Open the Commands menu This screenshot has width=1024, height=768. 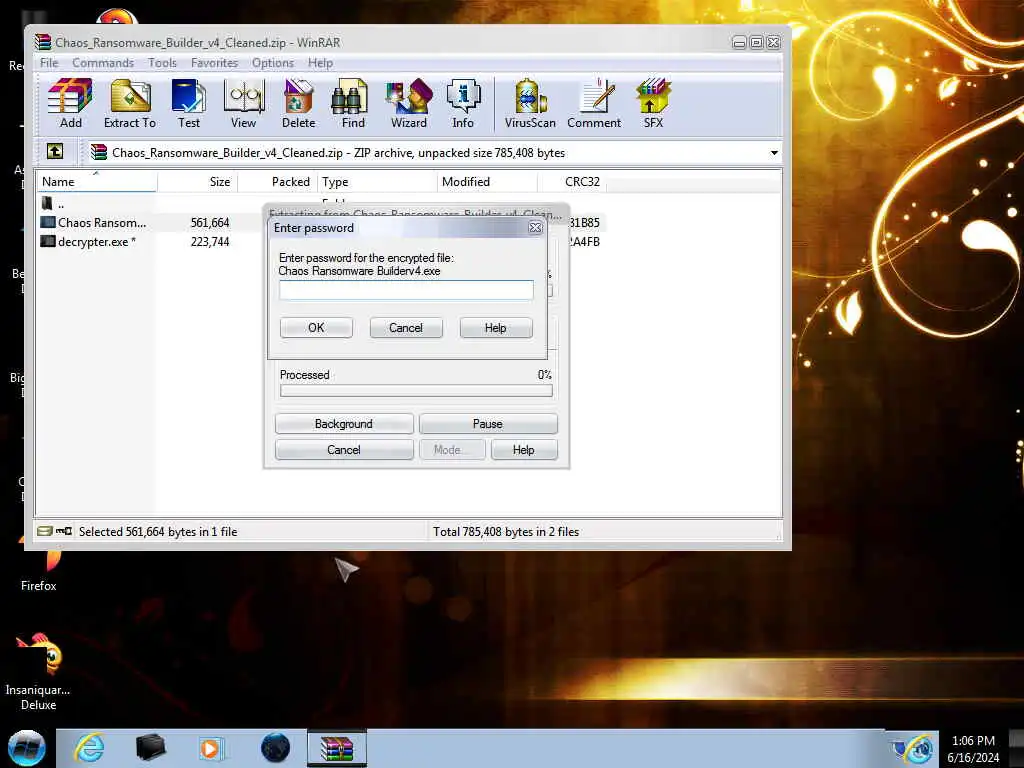coord(103,63)
